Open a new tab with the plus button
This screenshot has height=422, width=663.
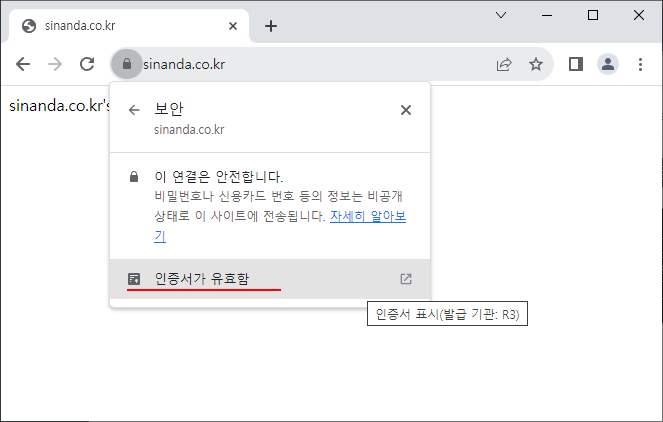[271, 26]
